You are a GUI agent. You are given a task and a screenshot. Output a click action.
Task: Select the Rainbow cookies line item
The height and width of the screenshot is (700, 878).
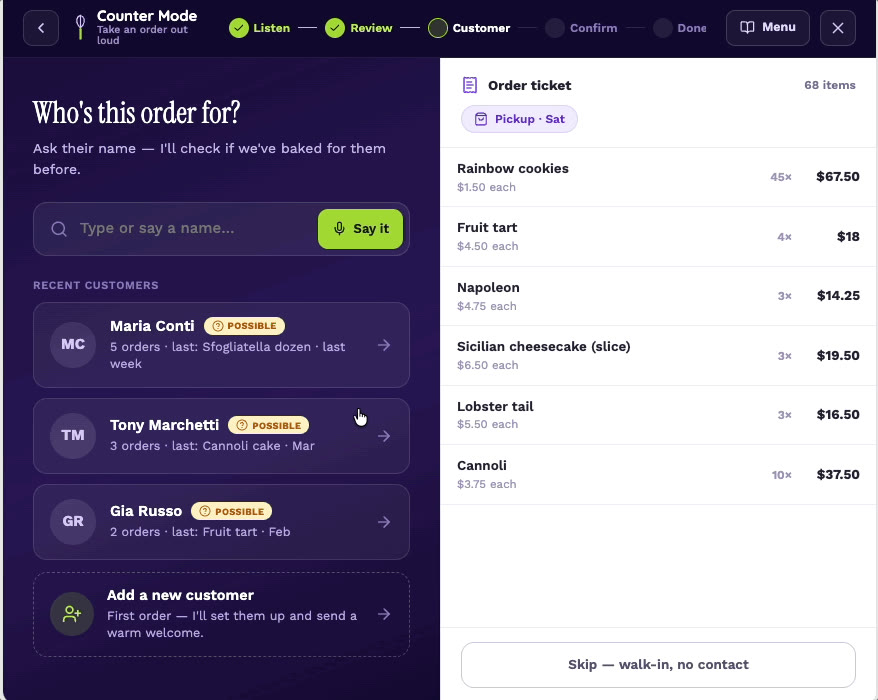(x=658, y=177)
